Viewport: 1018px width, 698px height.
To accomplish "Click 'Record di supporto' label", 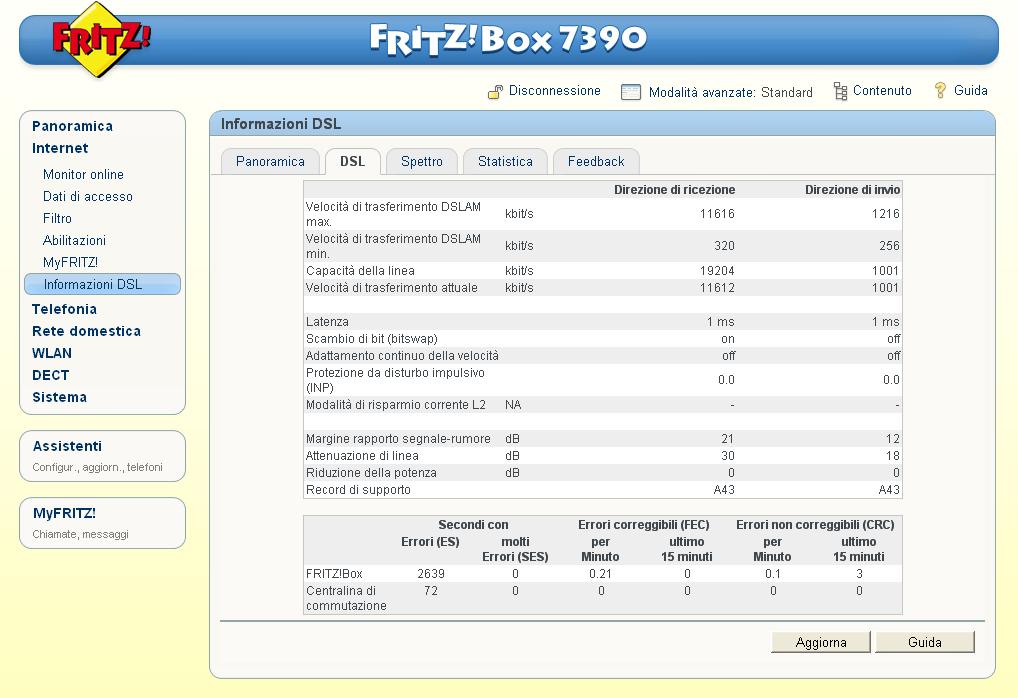I will point(358,489).
